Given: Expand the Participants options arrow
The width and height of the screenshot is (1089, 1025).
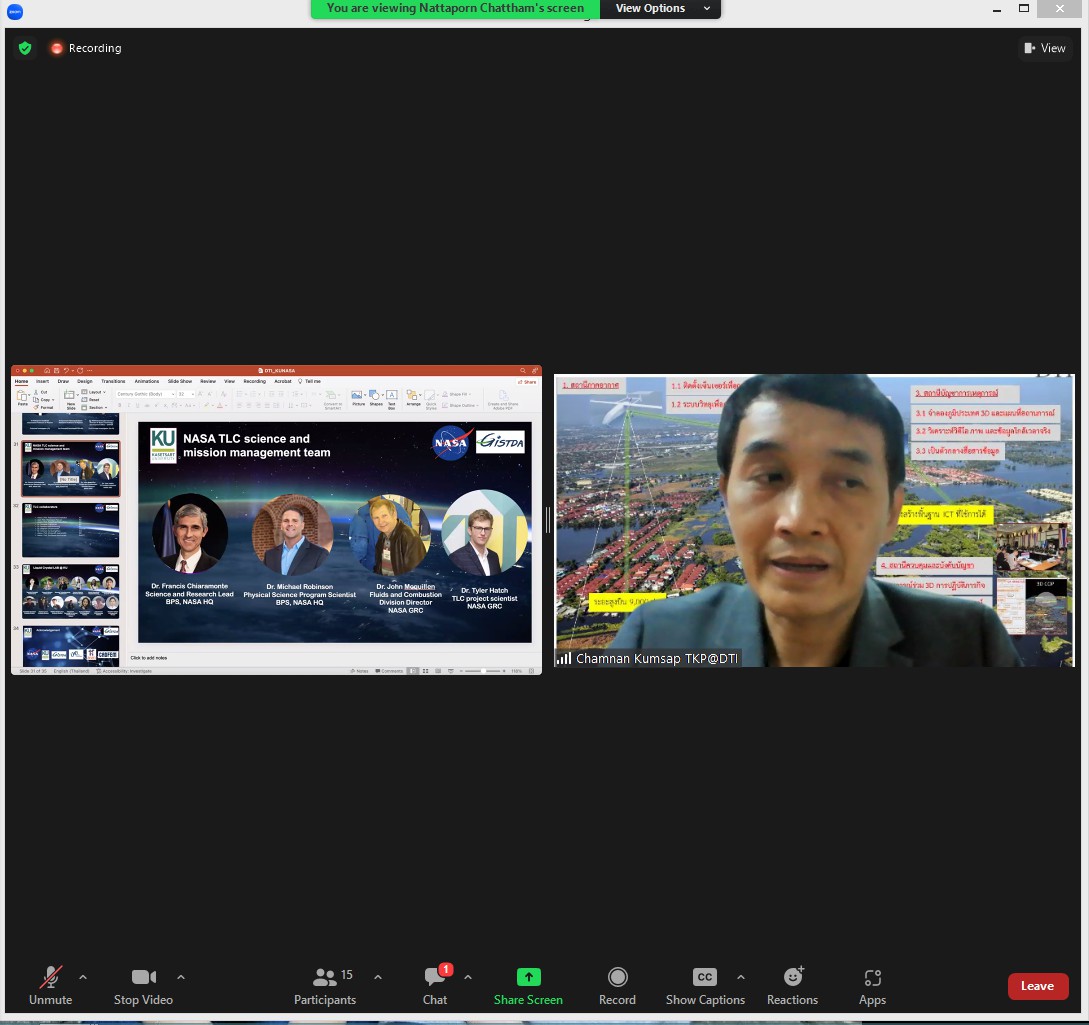Looking at the screenshot, I should coord(378,977).
